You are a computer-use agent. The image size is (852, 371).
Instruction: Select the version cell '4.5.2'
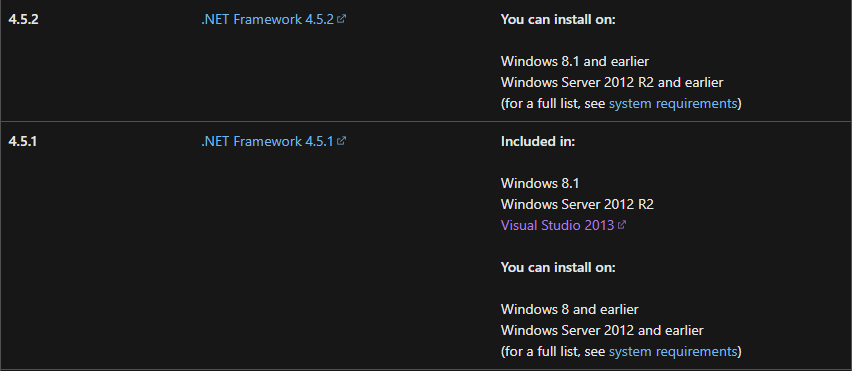[x=23, y=20]
